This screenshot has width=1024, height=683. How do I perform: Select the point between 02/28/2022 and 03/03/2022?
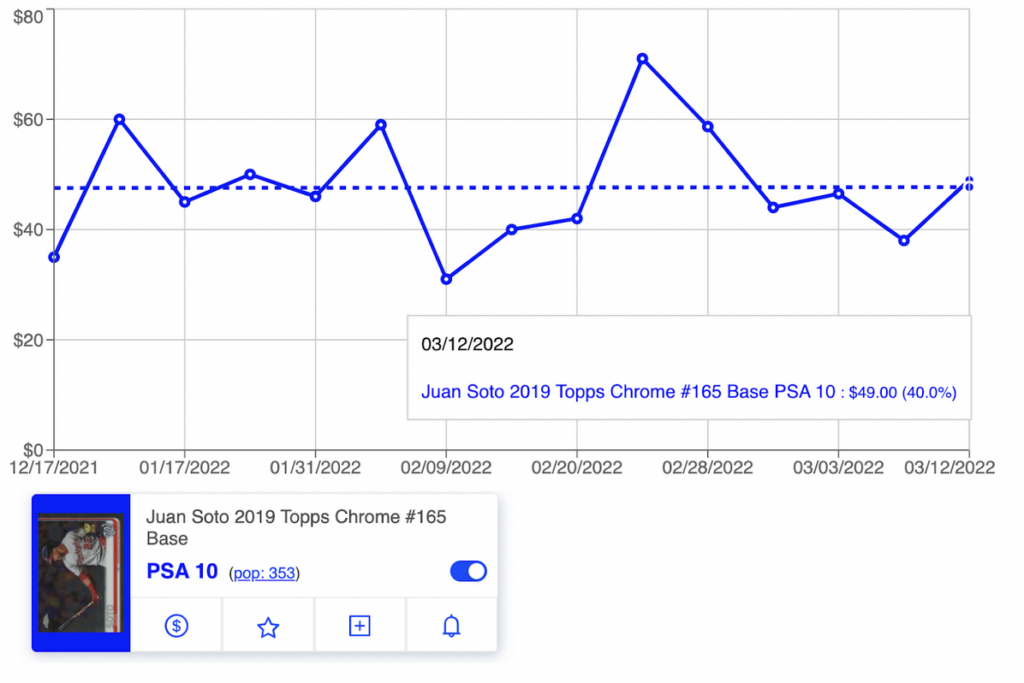point(773,208)
